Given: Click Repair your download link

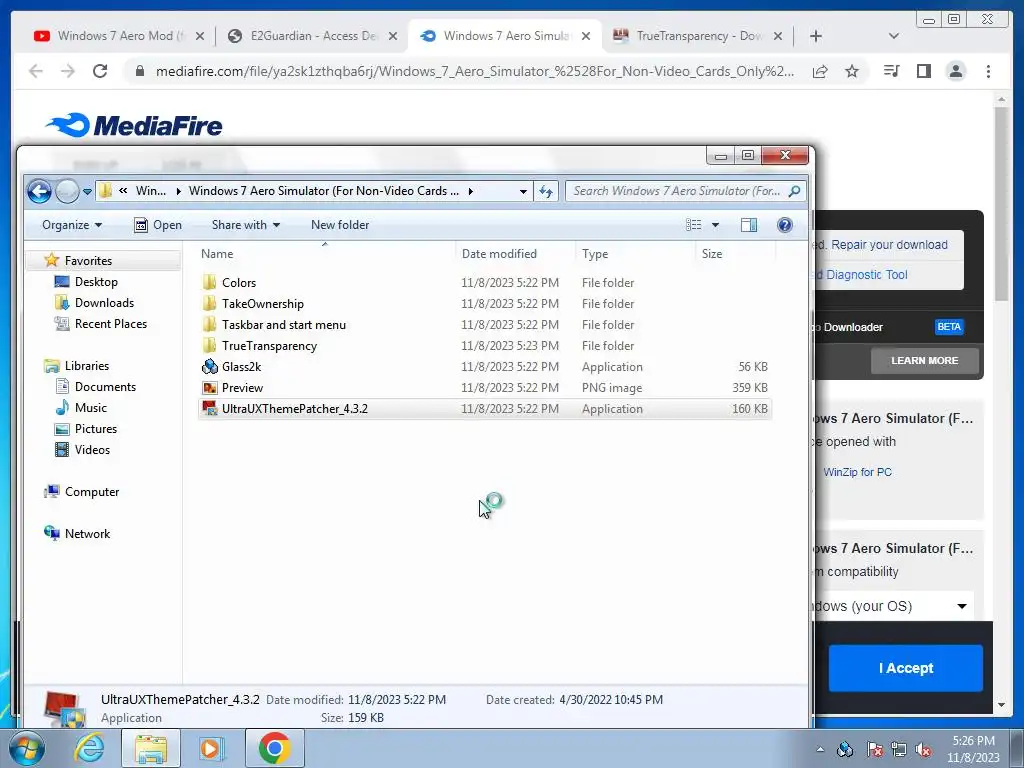Looking at the screenshot, I should pos(889,245).
